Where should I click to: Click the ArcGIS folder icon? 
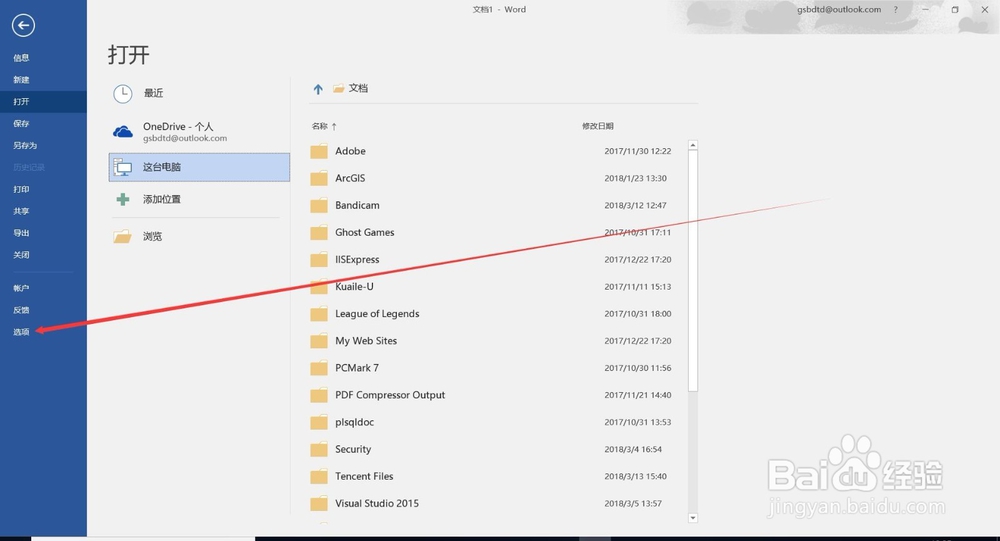click(x=319, y=179)
